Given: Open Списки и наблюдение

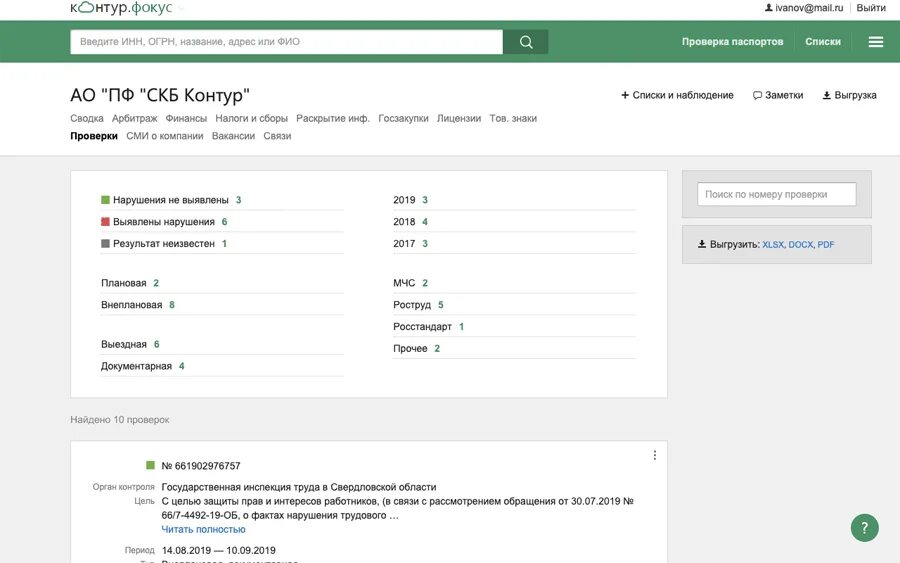Looking at the screenshot, I should click(677, 95).
